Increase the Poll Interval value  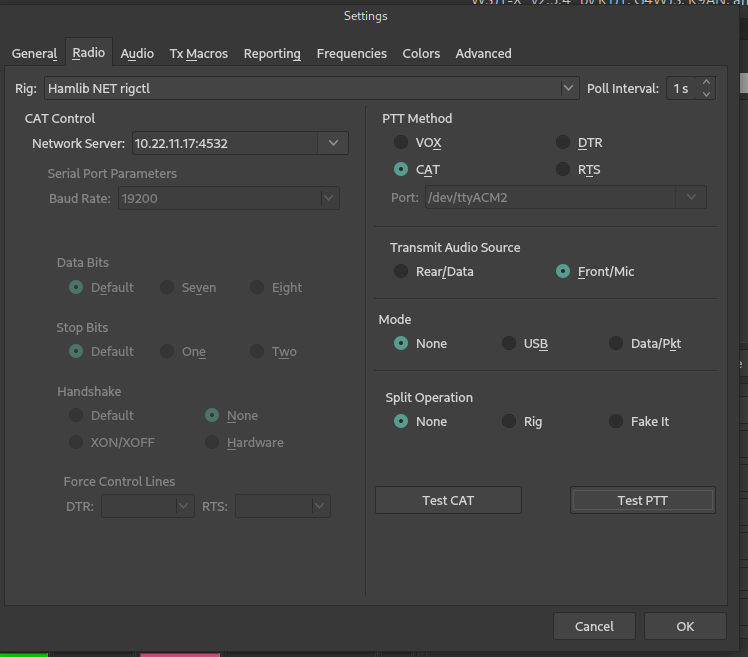[706, 83]
